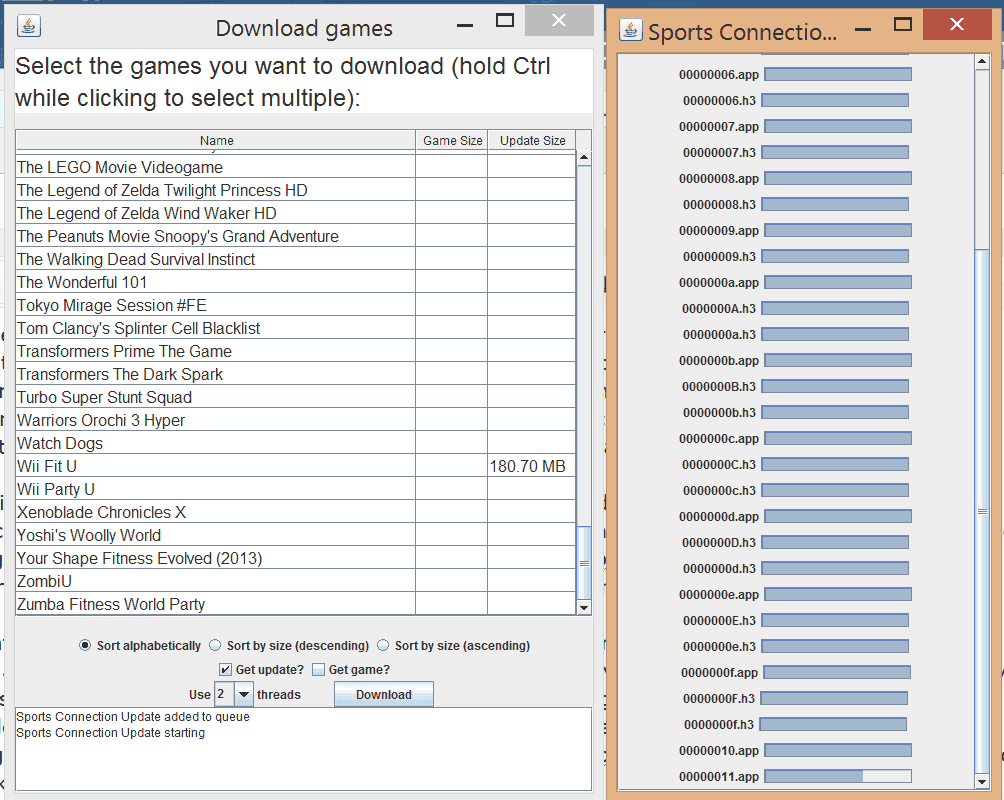Screen dimensions: 1004x800
Task: Select Sort by size (ascending) option
Action: (x=383, y=645)
